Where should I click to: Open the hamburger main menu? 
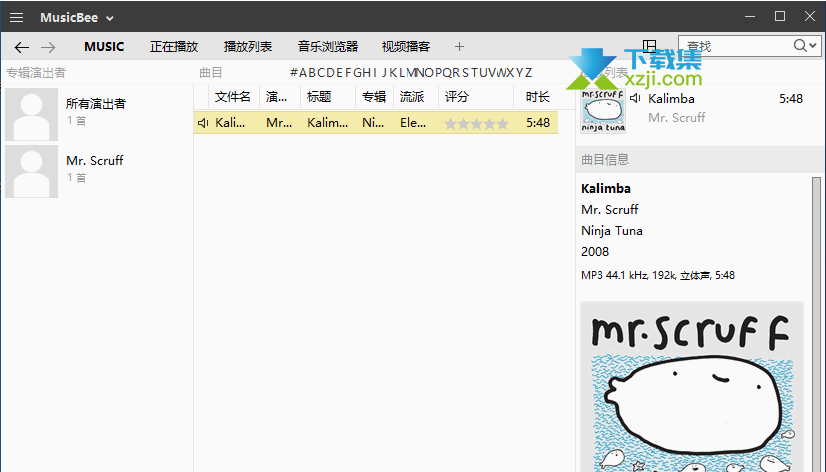(x=16, y=17)
